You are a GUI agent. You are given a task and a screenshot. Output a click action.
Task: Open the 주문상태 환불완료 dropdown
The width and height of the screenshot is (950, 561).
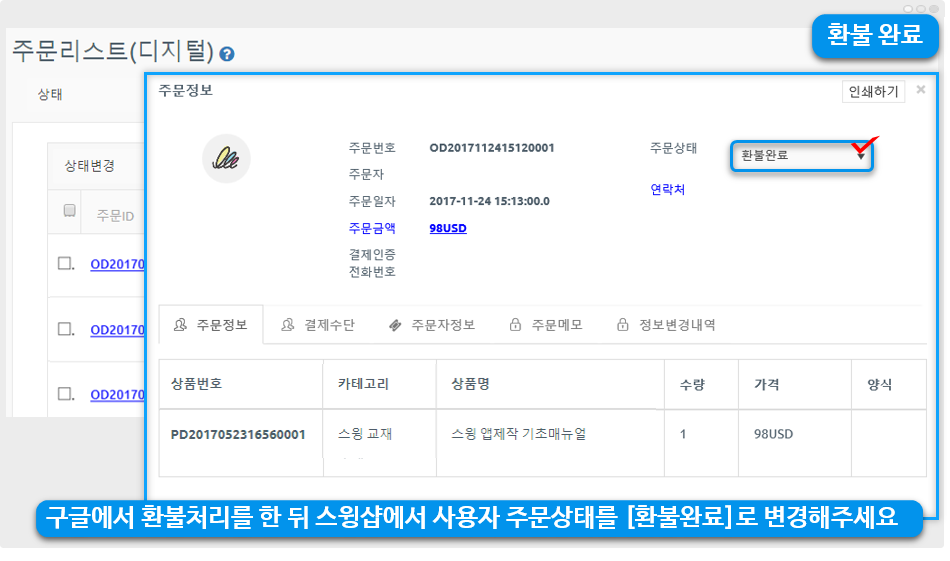tap(802, 155)
